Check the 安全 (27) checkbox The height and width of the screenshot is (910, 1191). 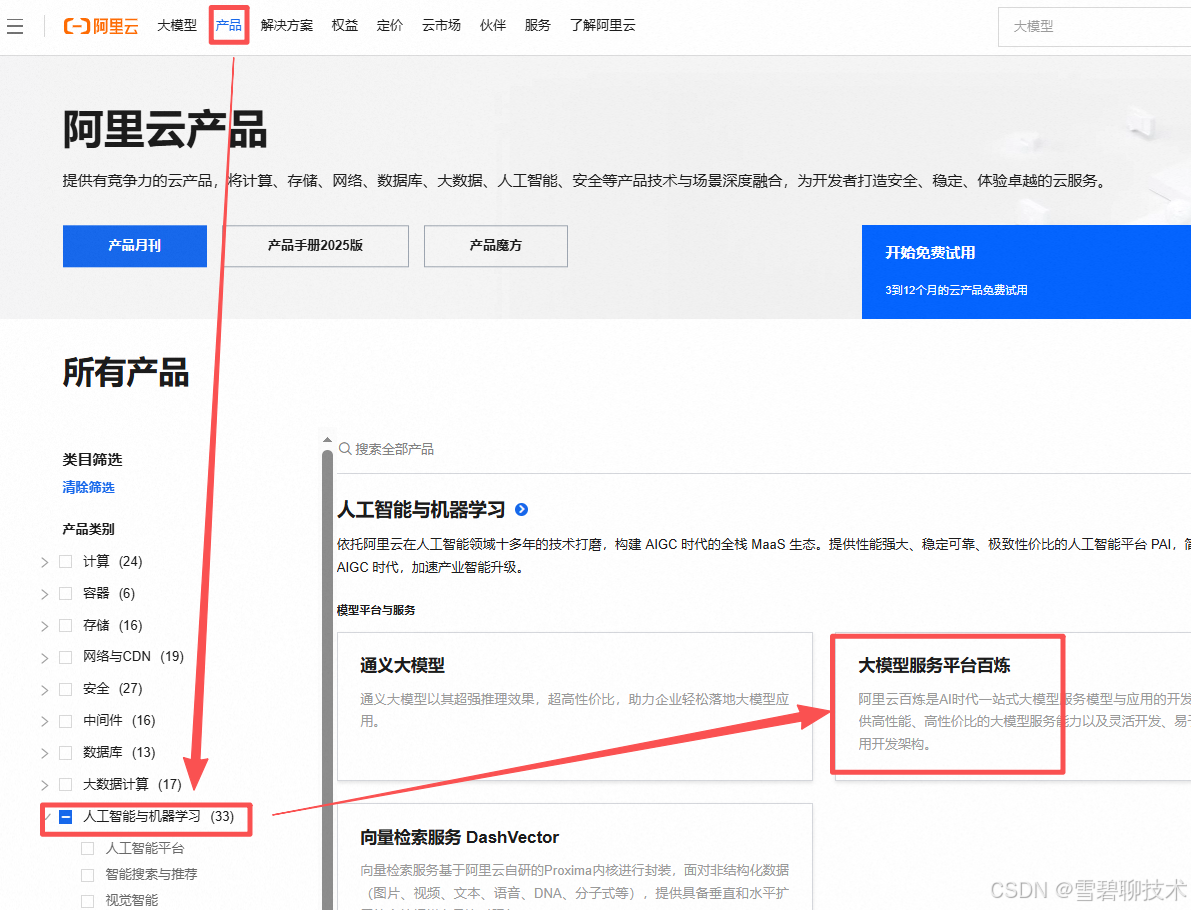click(x=66, y=689)
